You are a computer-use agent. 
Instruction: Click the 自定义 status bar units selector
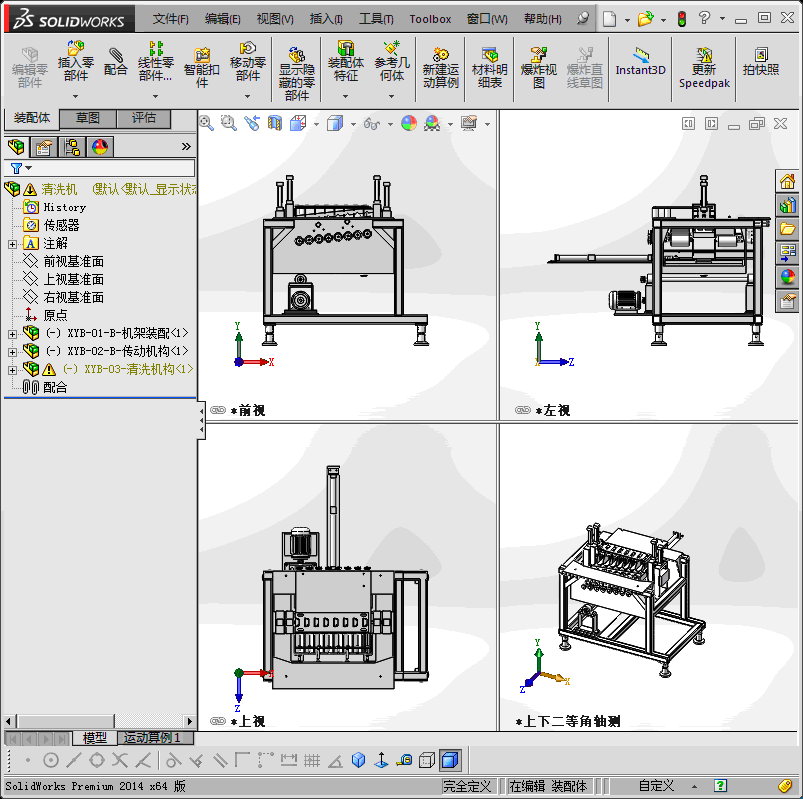point(657,786)
